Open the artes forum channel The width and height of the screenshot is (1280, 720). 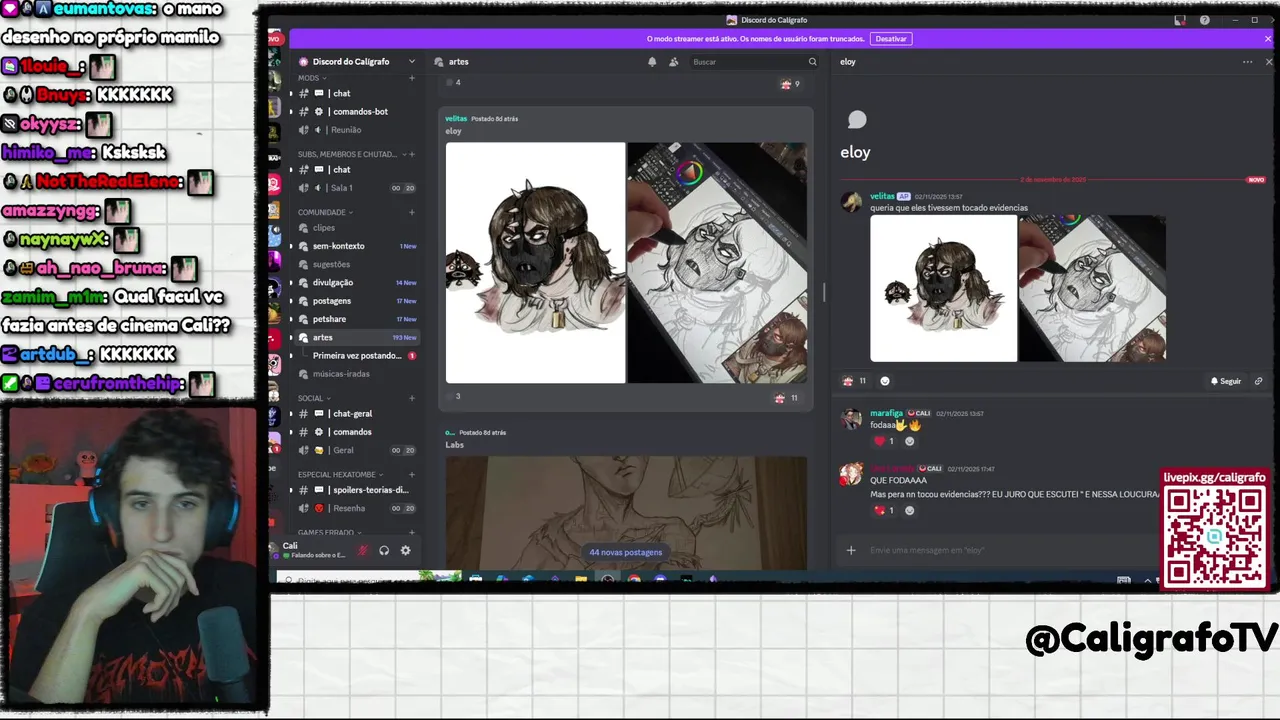point(356,337)
